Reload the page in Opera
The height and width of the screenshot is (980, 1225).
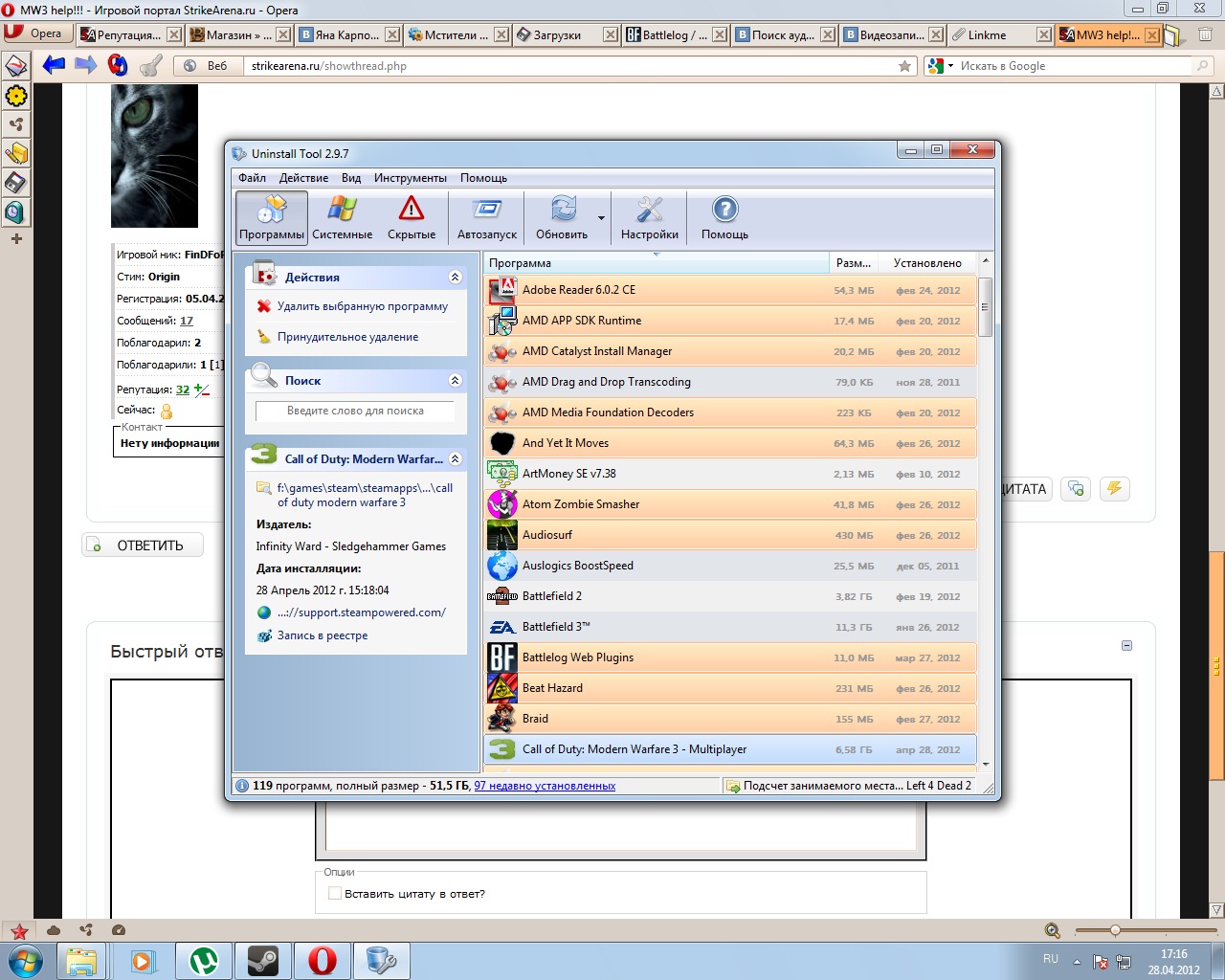click(118, 65)
